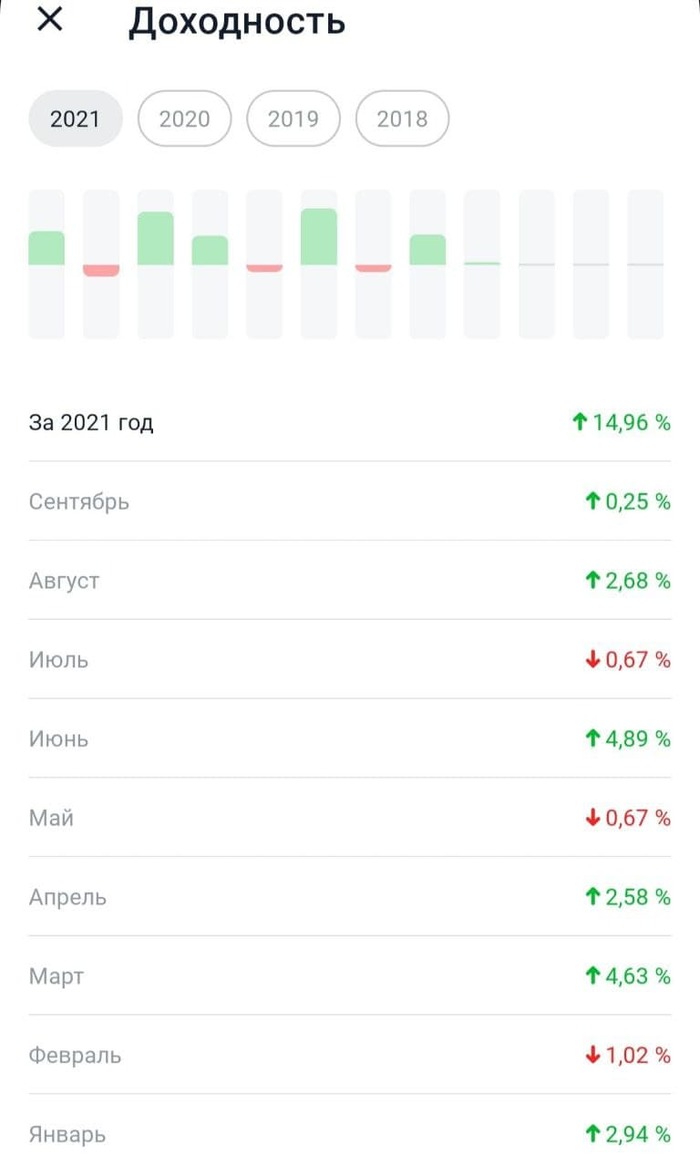Select the tall green March bar

tap(155, 239)
